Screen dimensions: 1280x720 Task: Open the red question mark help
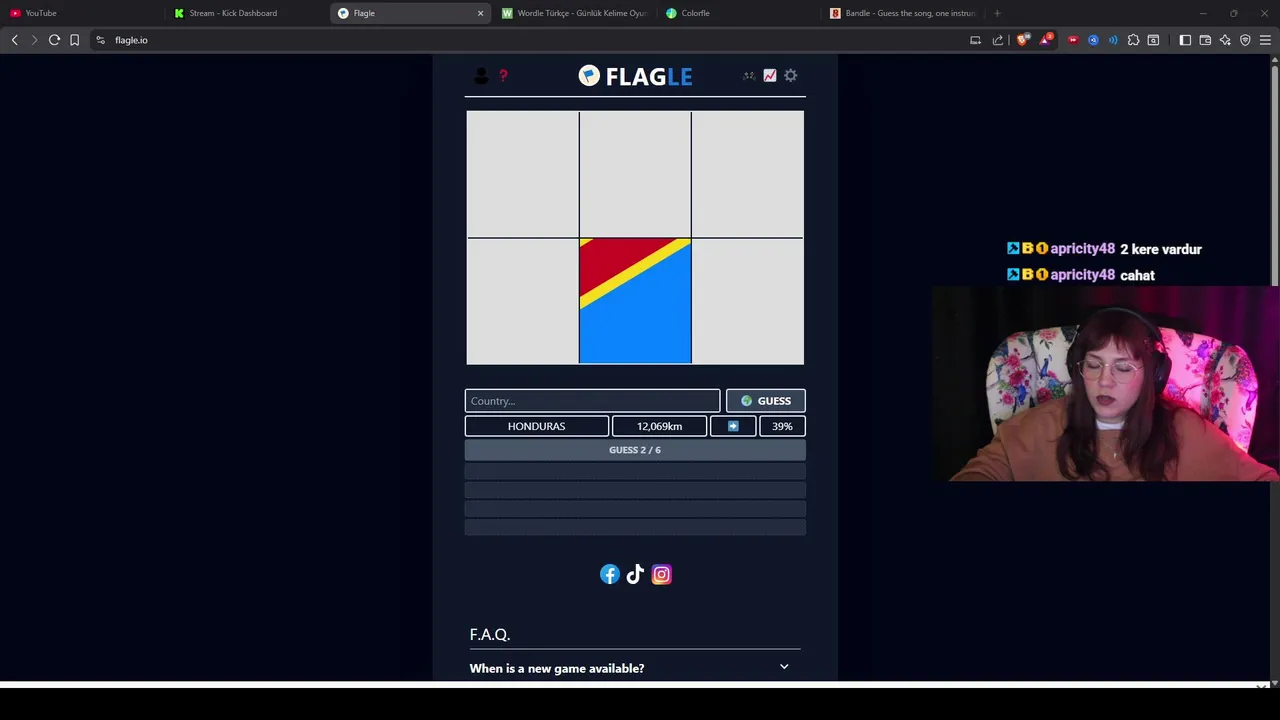[503, 76]
